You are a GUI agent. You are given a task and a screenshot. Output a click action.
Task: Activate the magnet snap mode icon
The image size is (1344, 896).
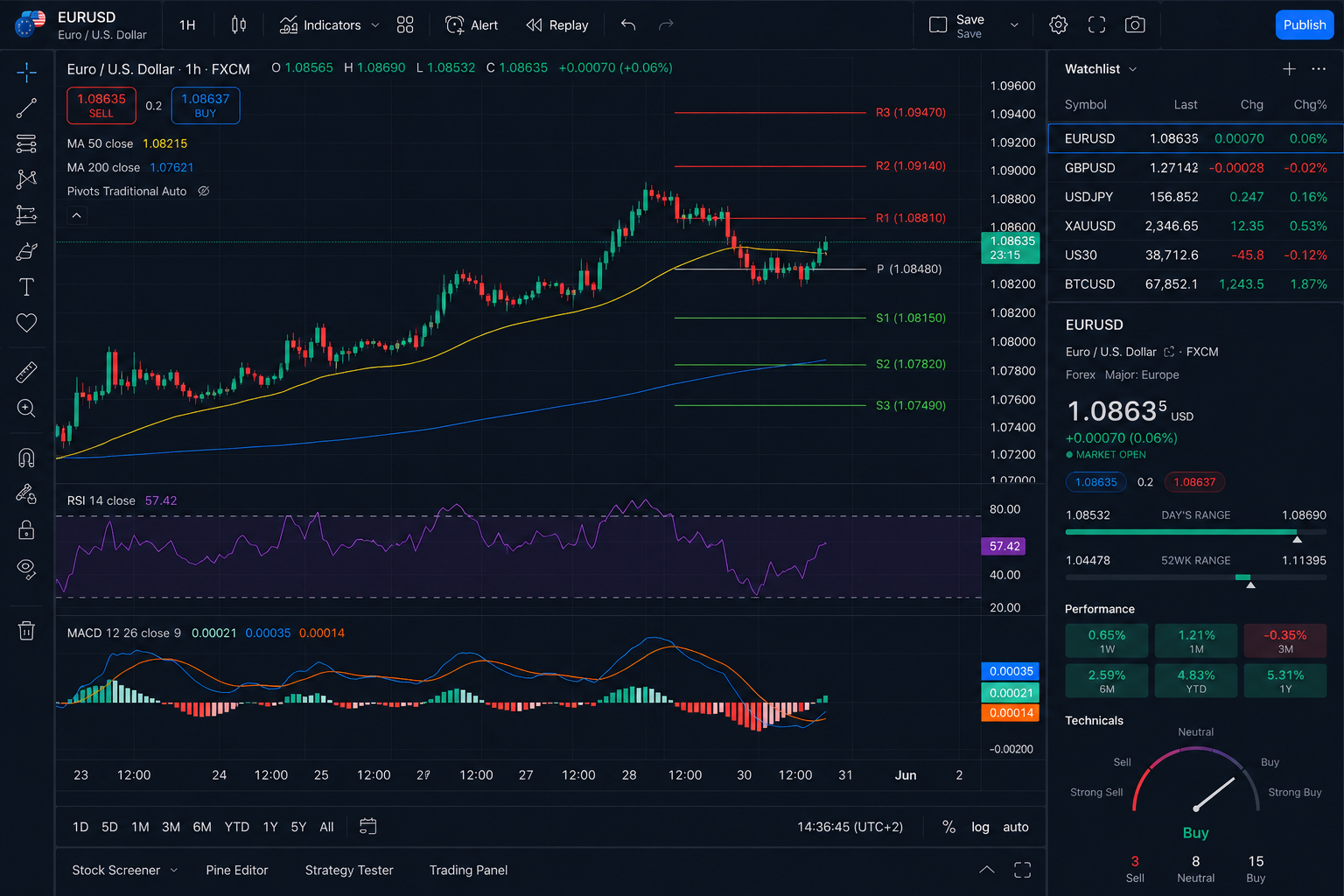pyautogui.click(x=26, y=458)
